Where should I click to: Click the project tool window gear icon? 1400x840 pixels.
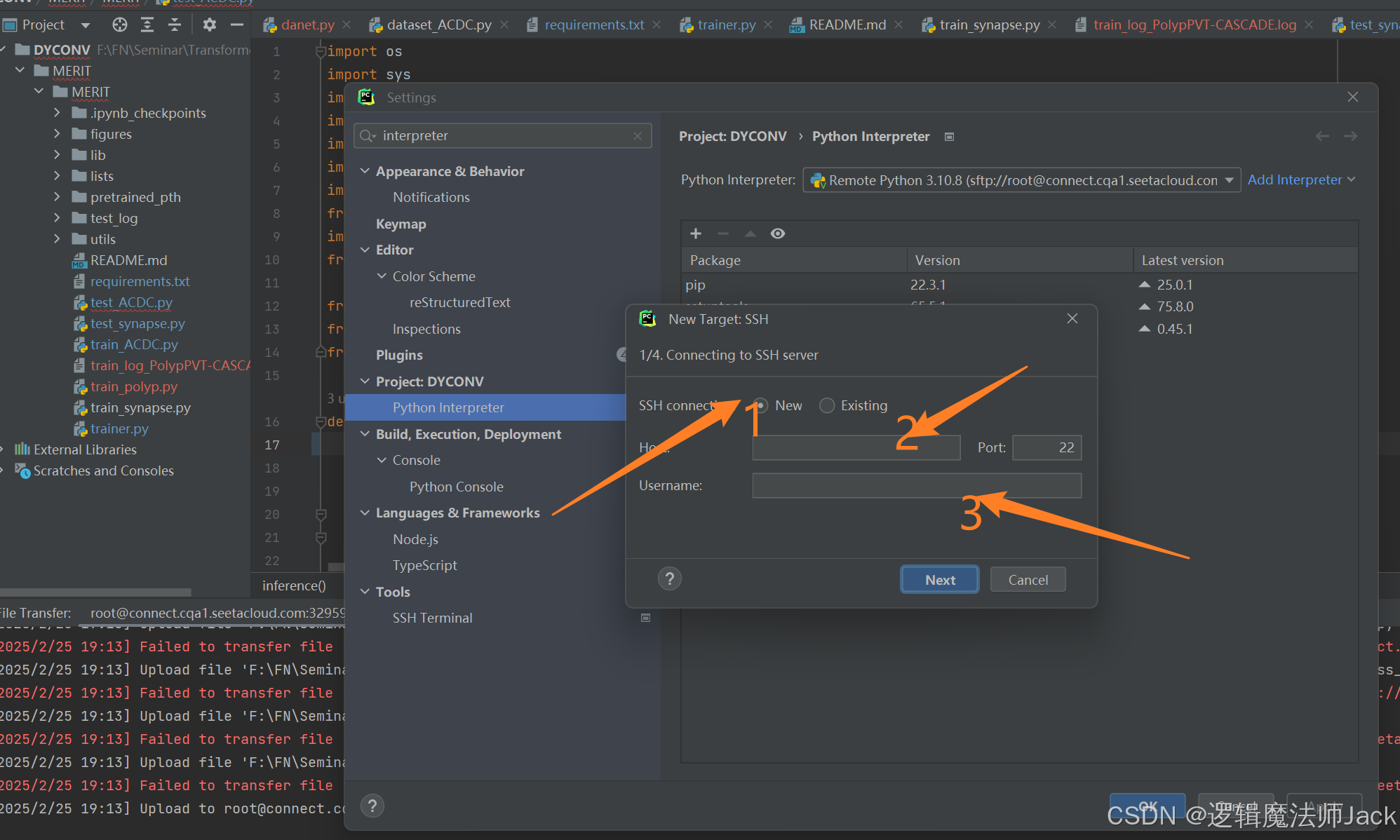209,25
